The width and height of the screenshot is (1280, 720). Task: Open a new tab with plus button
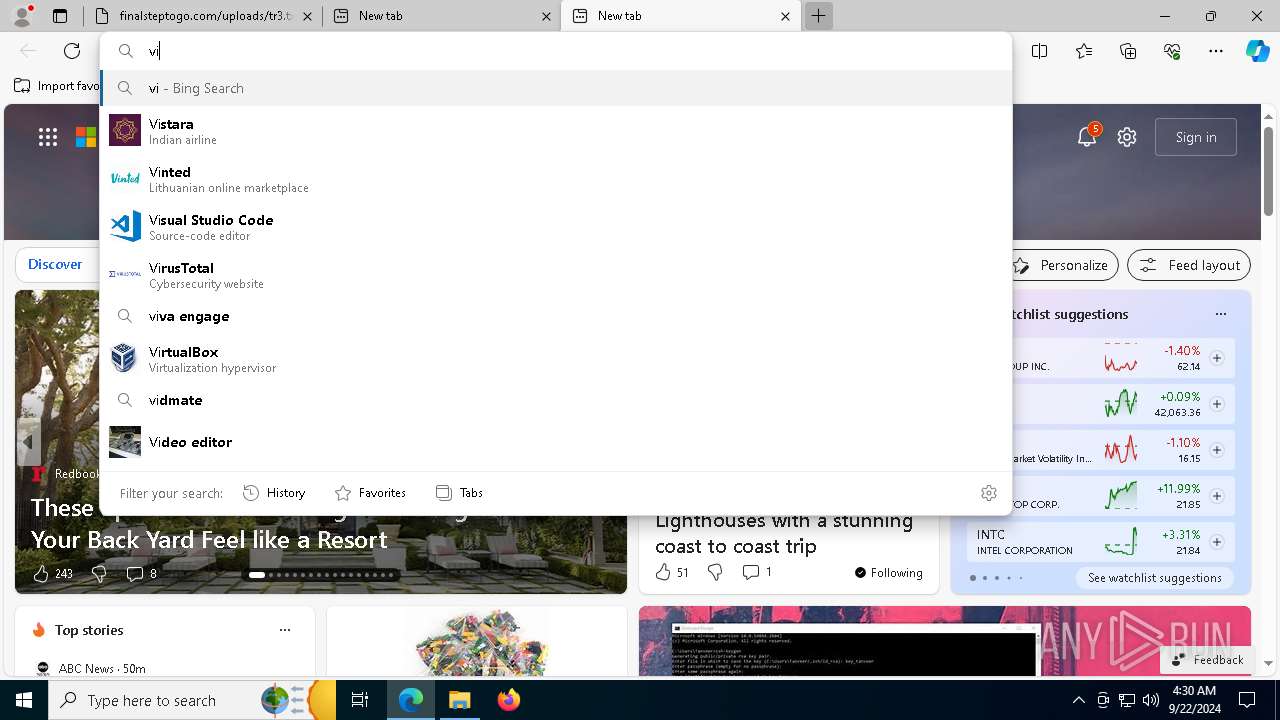click(x=818, y=16)
